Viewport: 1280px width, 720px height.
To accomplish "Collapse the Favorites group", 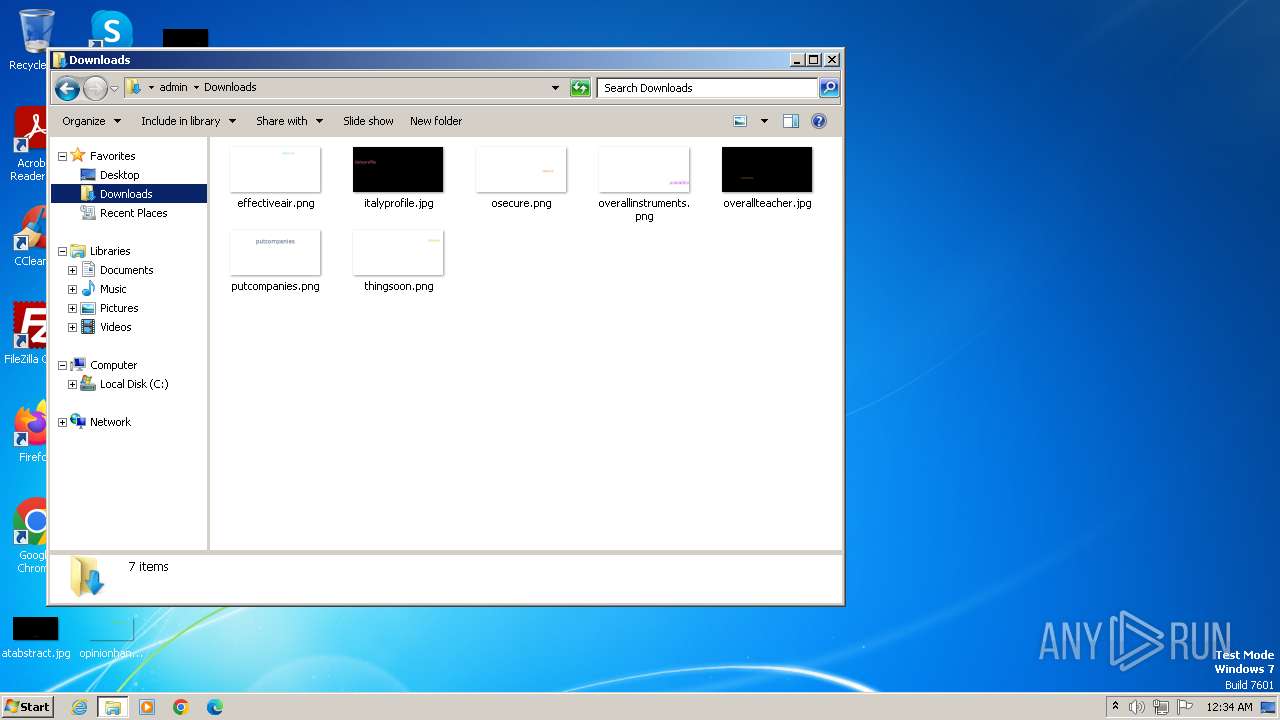I will click(x=62, y=156).
